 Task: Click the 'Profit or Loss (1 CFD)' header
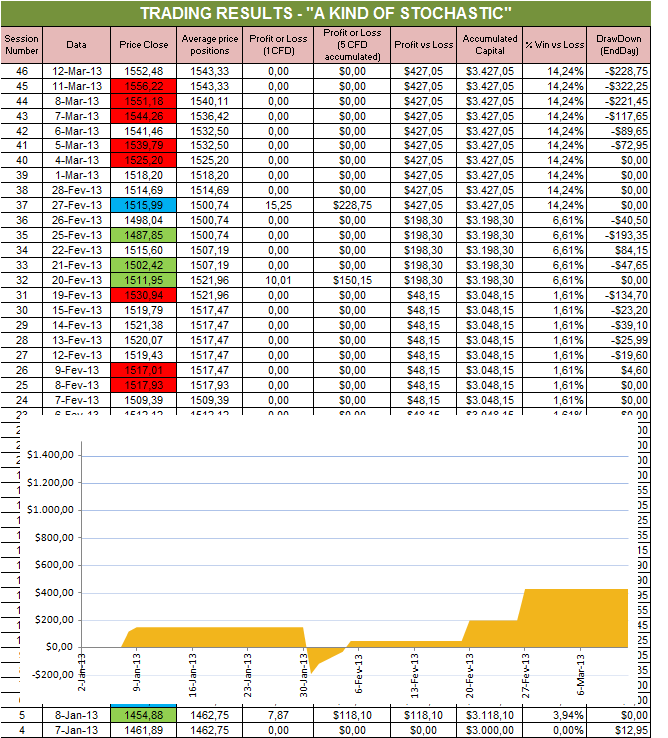[x=278, y=45]
